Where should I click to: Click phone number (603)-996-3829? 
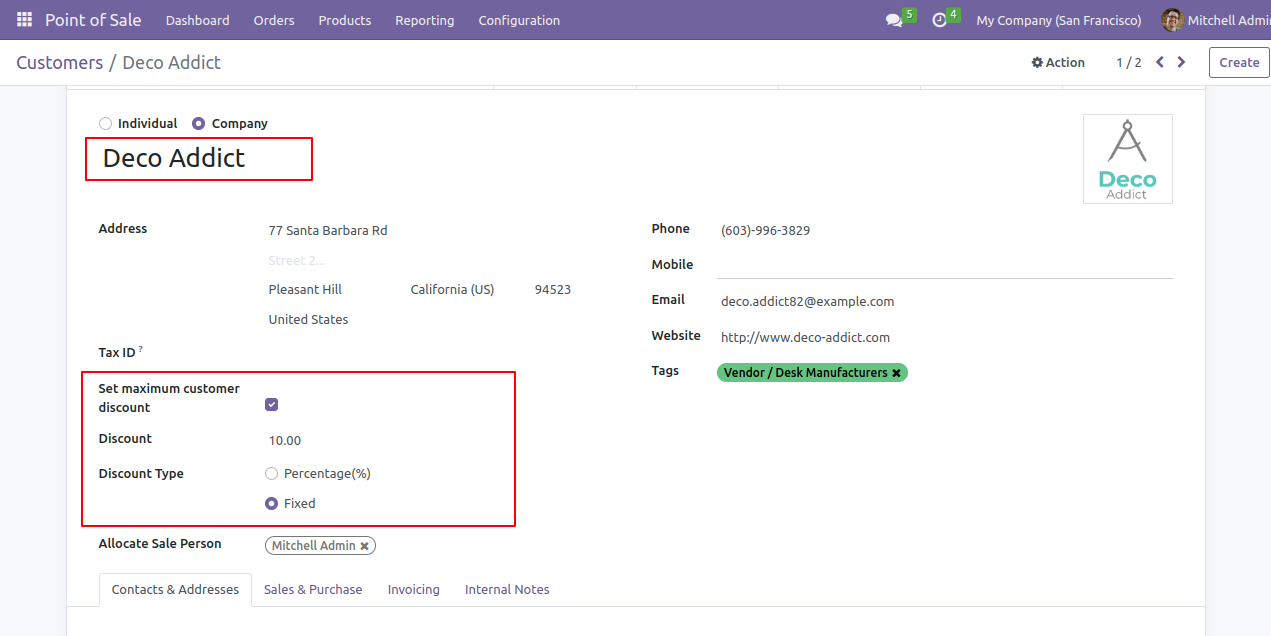point(765,231)
